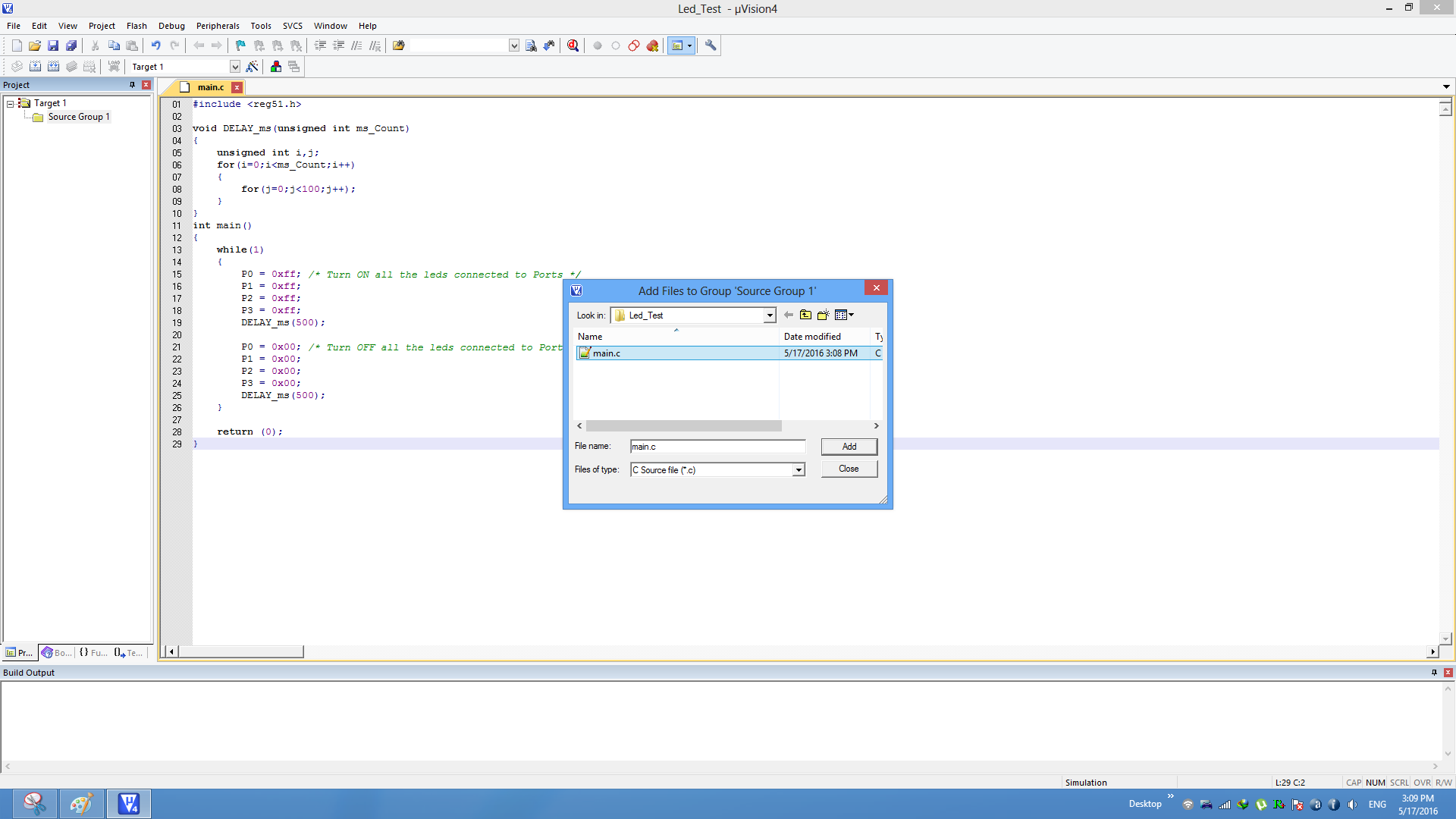
Task: Open the Project menu
Action: (101, 25)
